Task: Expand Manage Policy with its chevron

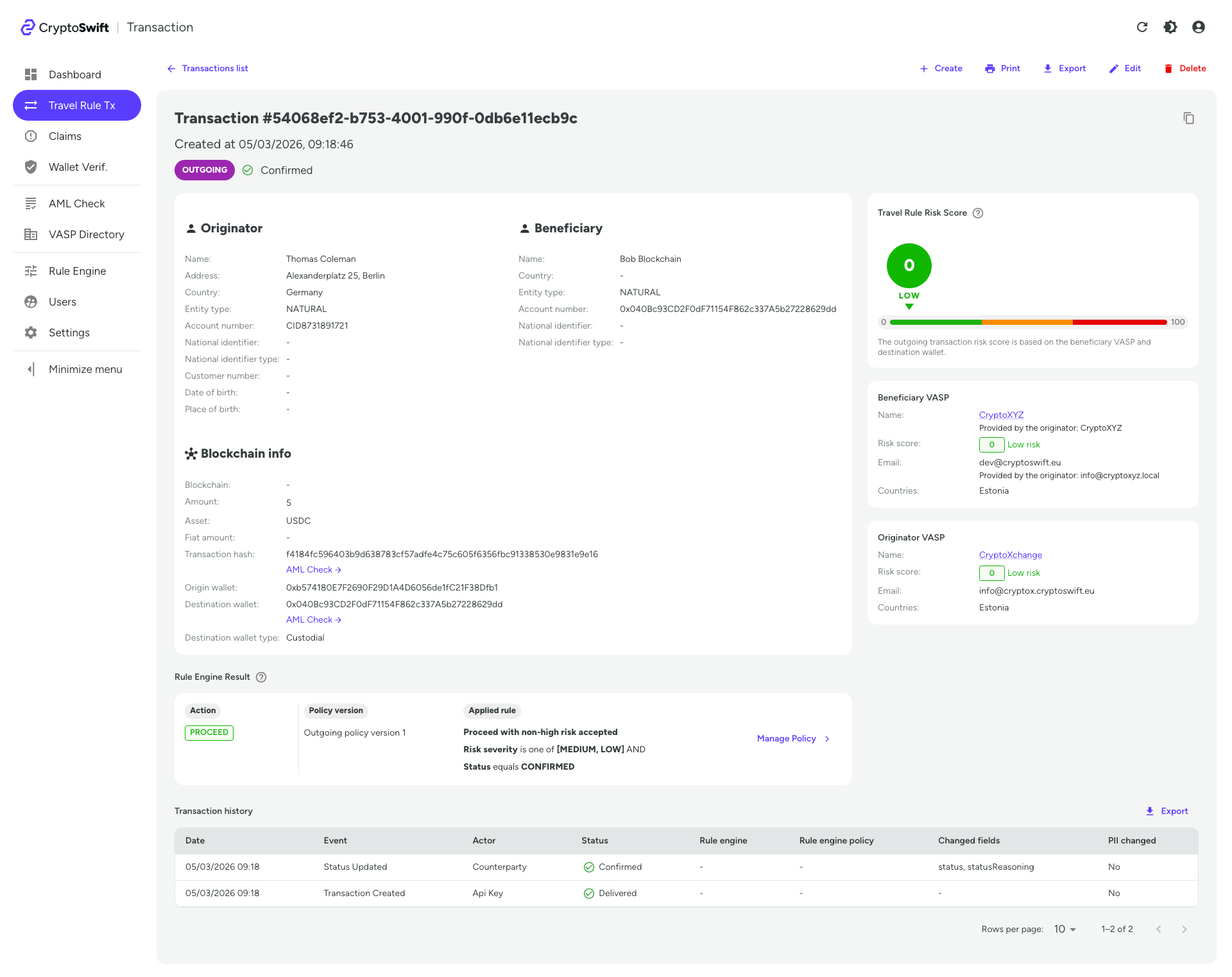Action: point(827,738)
